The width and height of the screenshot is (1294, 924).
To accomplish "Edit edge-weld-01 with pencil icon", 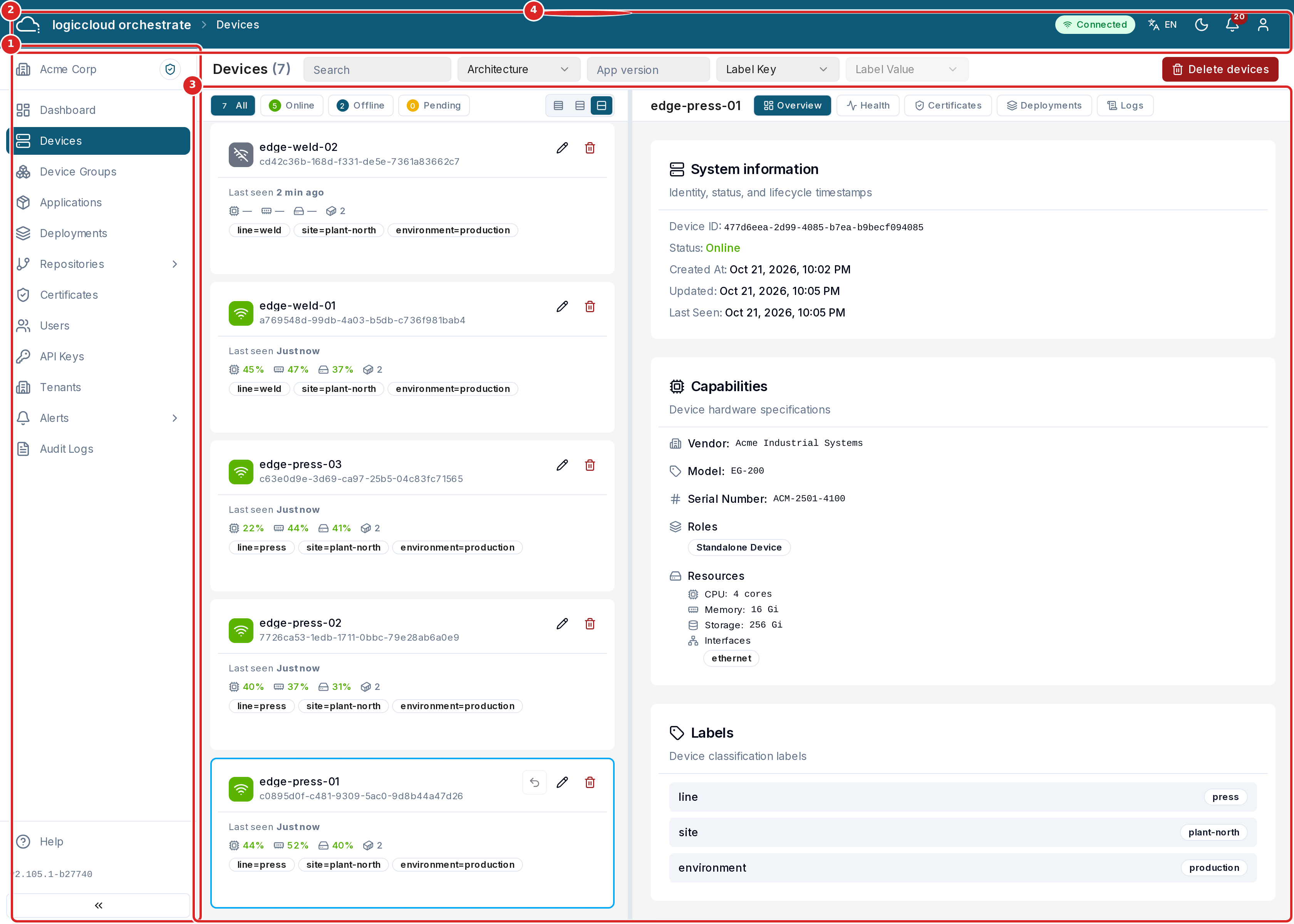I will point(562,307).
